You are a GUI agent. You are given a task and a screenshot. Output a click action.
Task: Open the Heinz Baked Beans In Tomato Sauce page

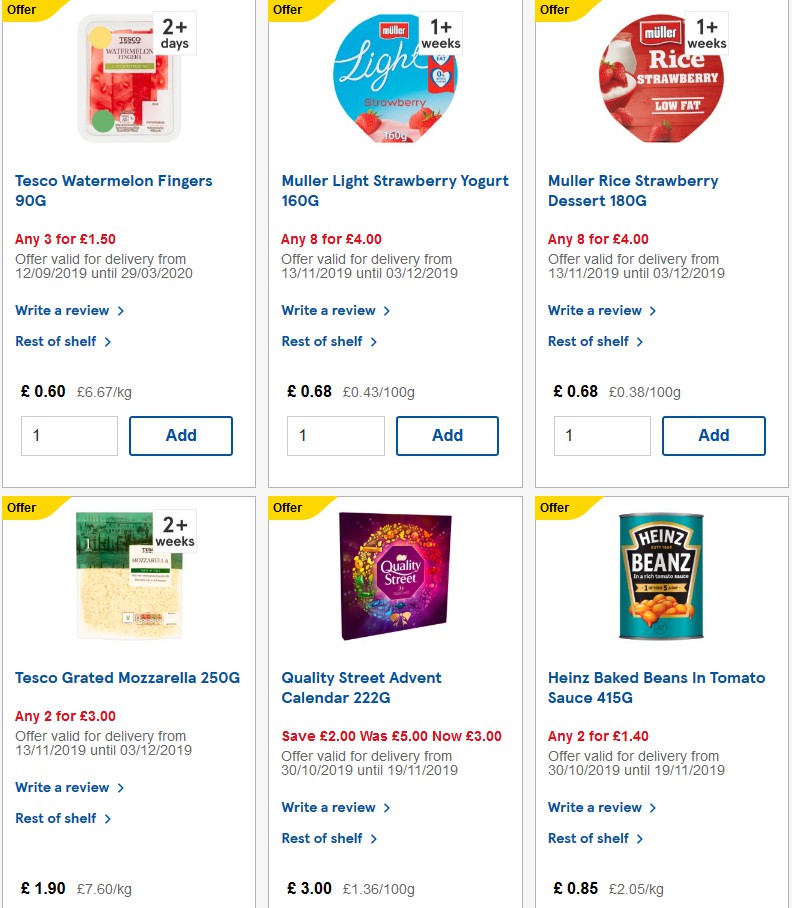tap(655, 687)
